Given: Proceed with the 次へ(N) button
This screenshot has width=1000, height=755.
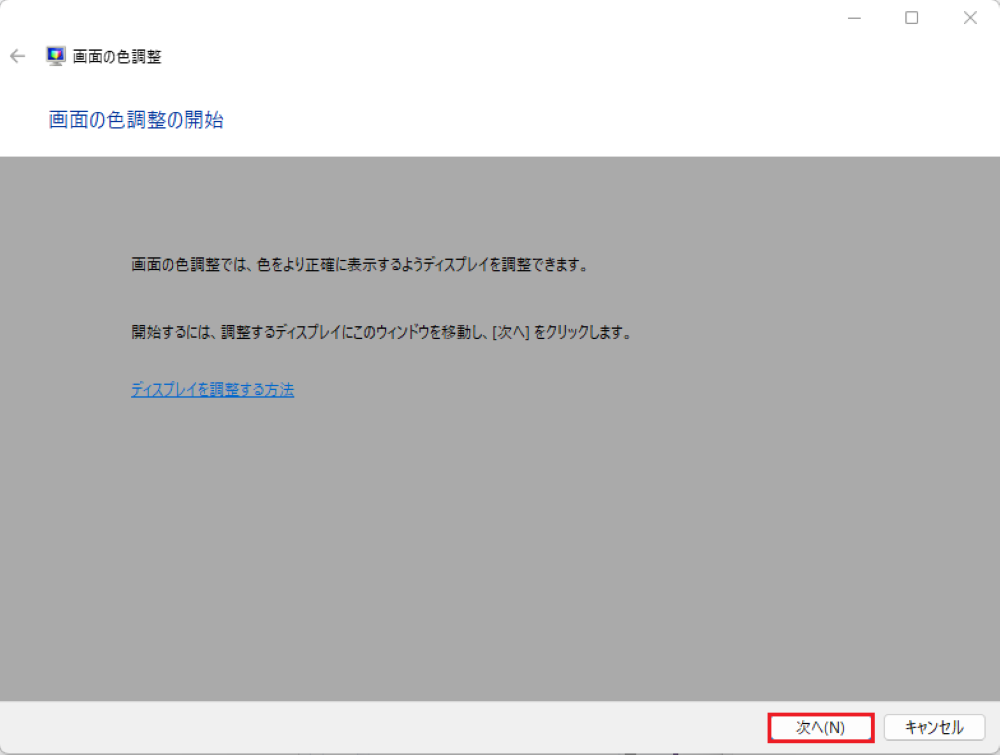Looking at the screenshot, I should [821, 728].
